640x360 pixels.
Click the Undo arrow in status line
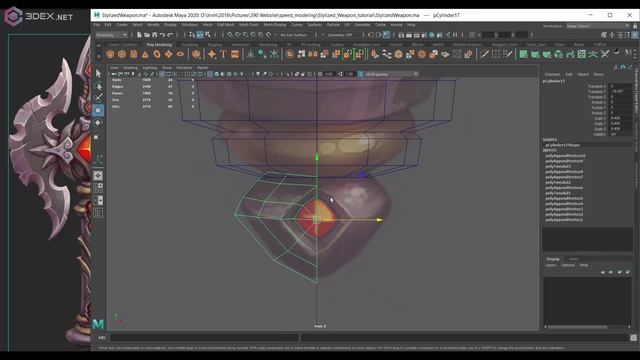click(x=162, y=35)
